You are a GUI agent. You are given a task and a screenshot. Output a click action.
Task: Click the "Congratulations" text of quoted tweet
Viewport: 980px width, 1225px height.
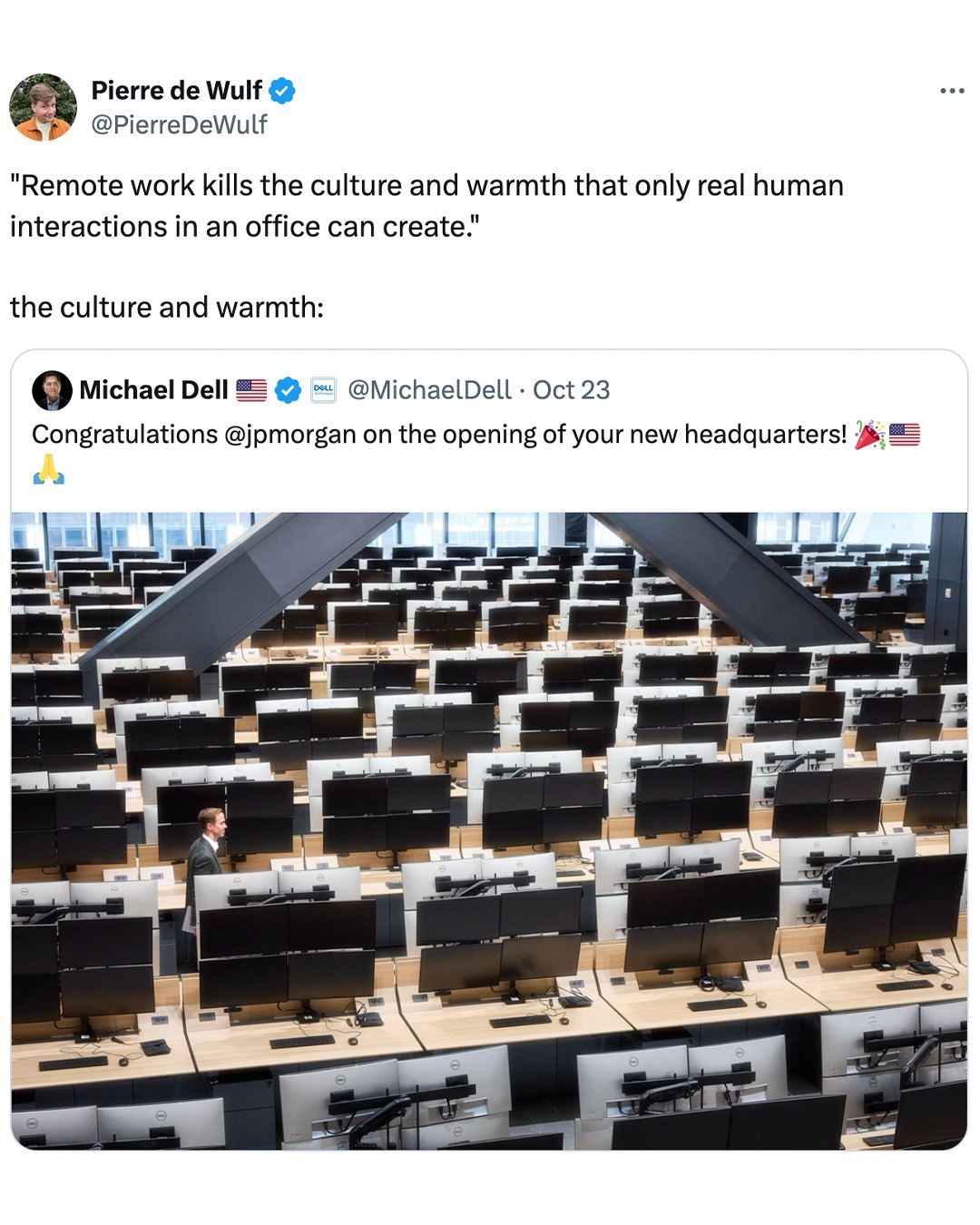pyautogui.click(x=124, y=435)
